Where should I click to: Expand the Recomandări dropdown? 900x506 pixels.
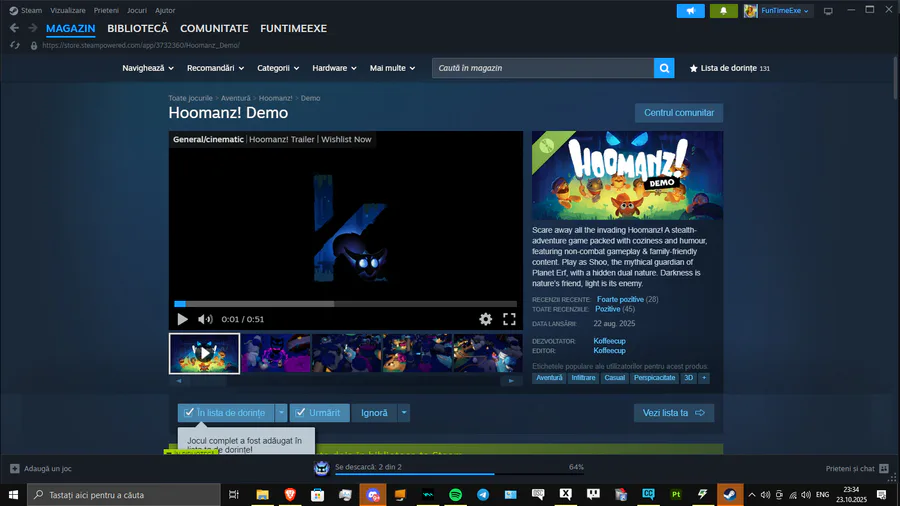coord(215,68)
